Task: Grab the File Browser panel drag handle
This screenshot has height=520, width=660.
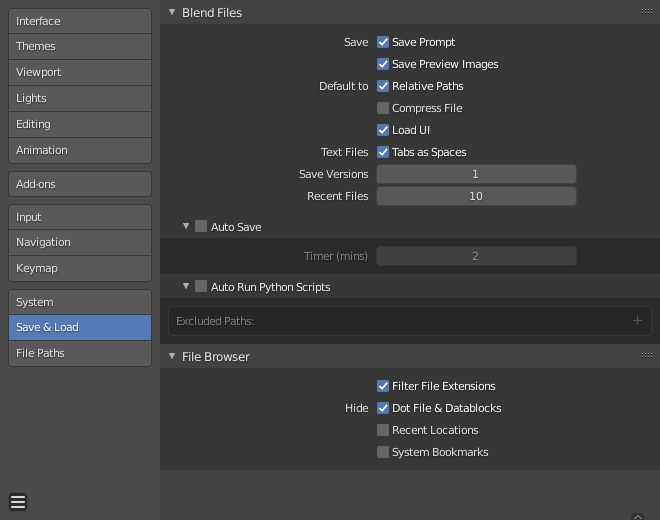Action: tap(647, 356)
